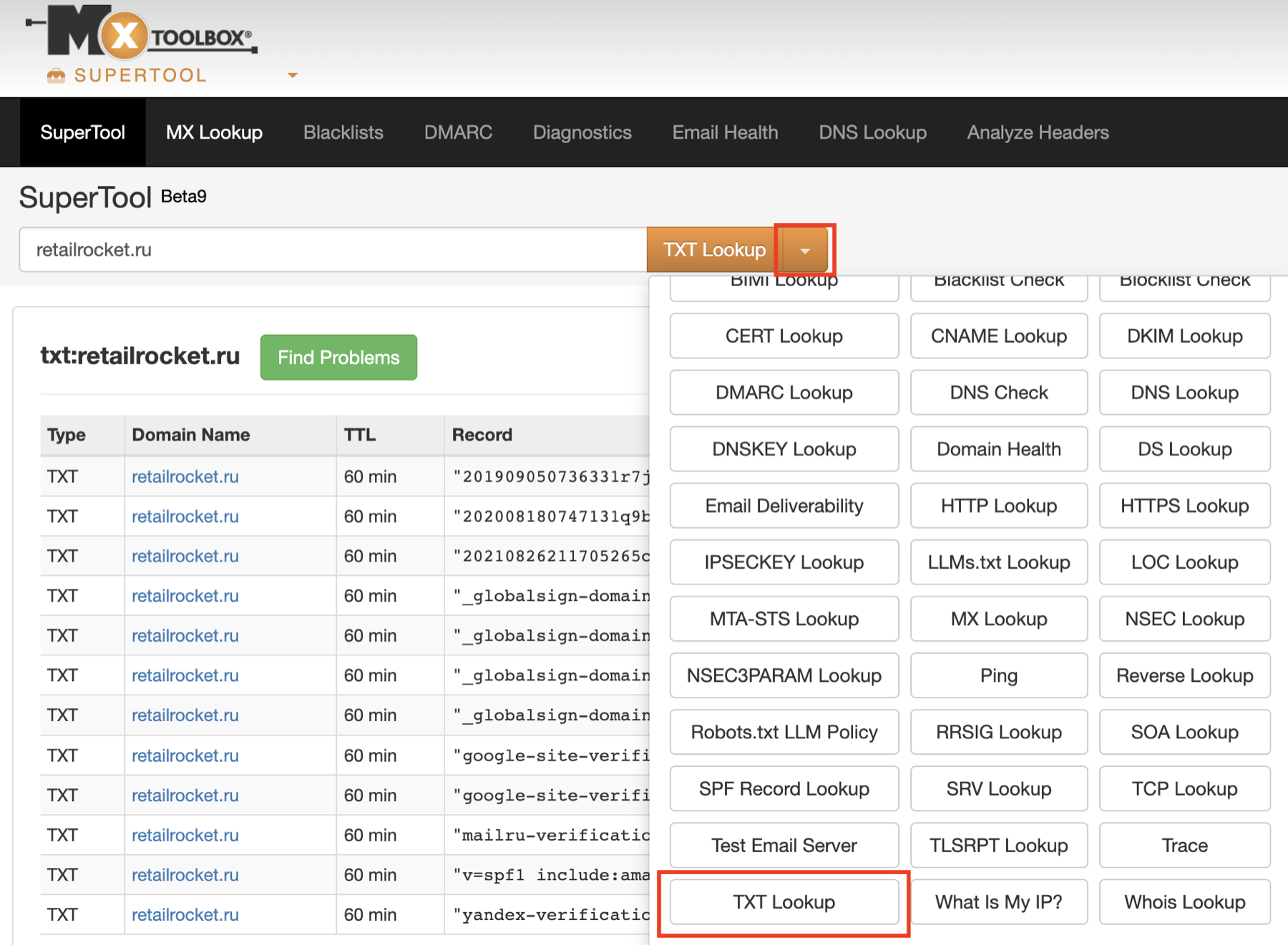Pick TCP Lookup option
This screenshot has width=1288, height=945.
pos(1185,788)
